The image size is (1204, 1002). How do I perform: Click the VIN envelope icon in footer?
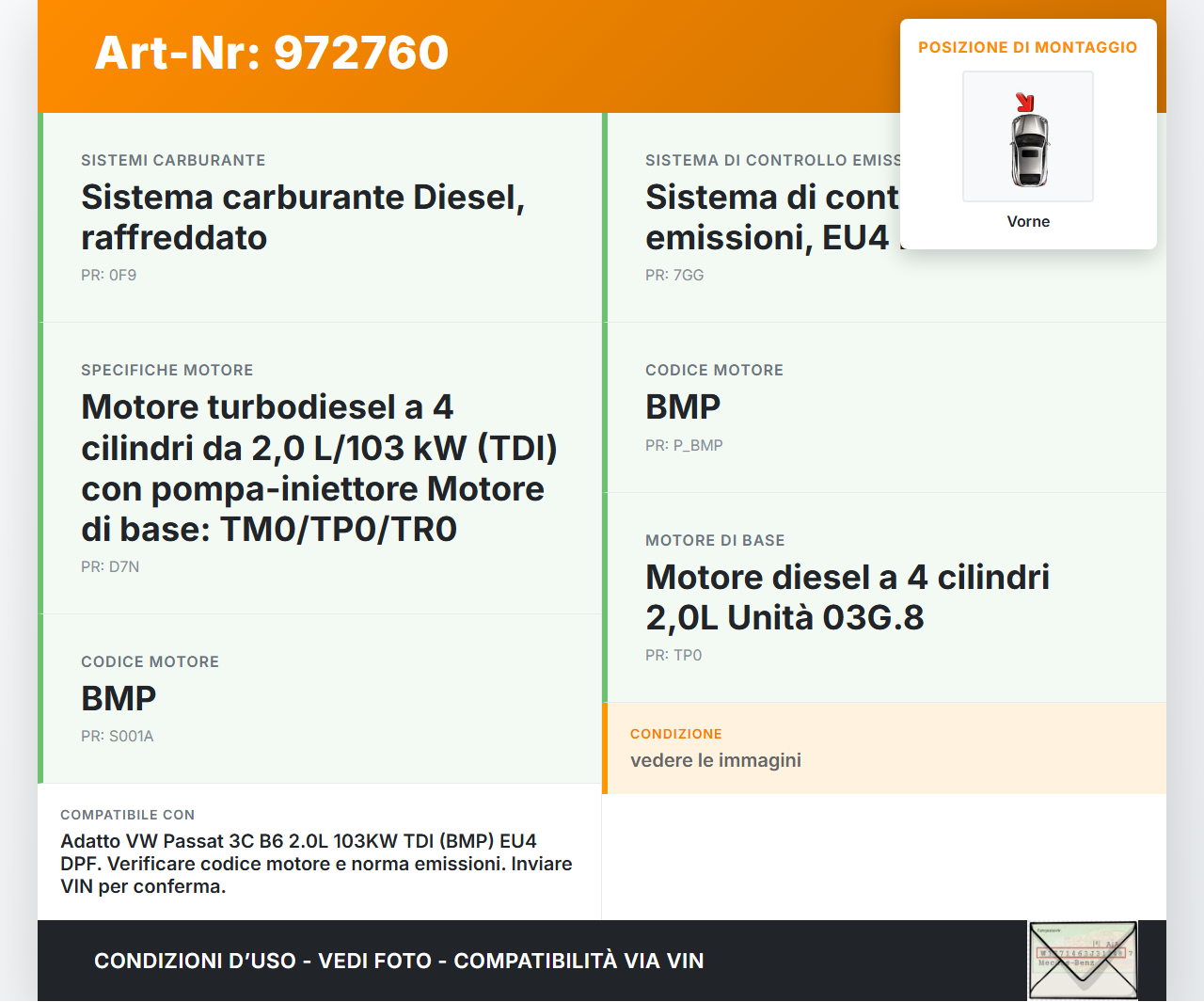pos(1083,960)
